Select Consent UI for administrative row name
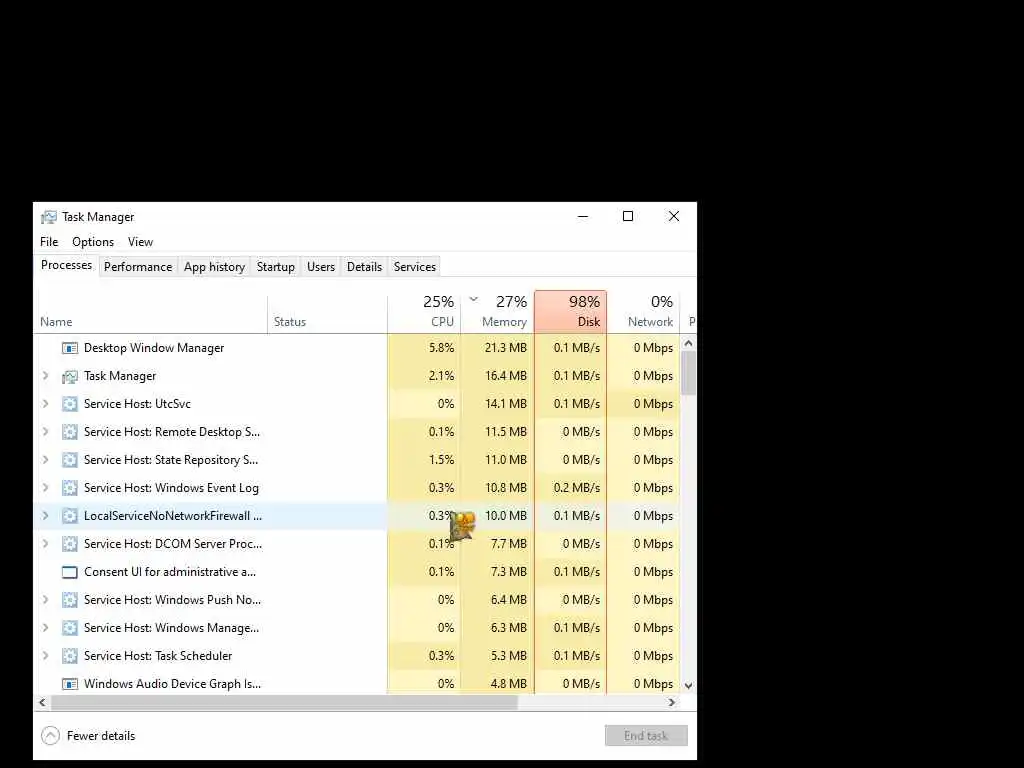Viewport: 1024px width, 768px height. 170,572
